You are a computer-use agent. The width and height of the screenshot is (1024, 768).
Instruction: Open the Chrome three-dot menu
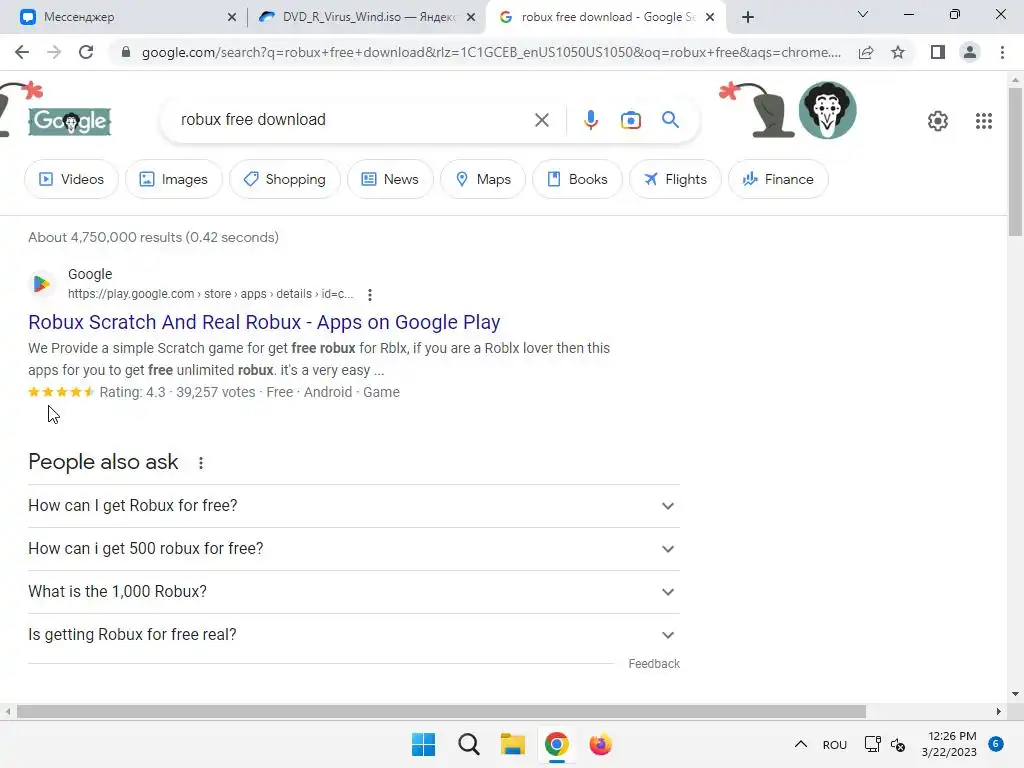tap(1002, 52)
